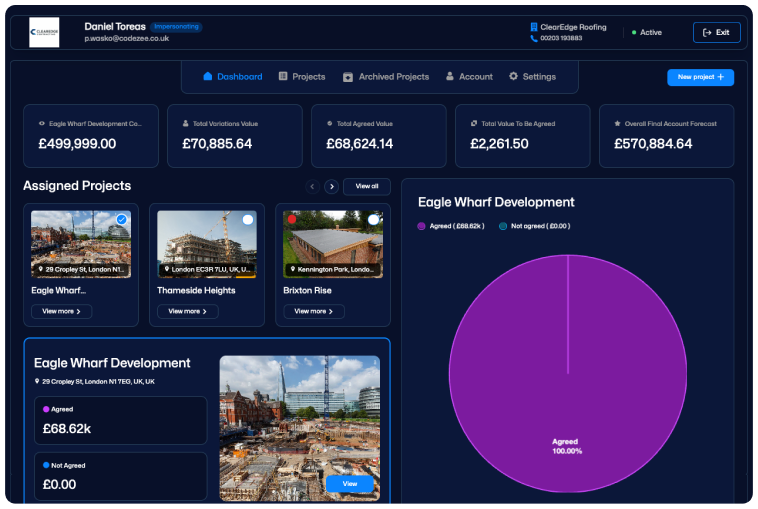Image resolution: width=758 pixels, height=509 pixels.
Task: Click the phone icon beside 00203 193883
Action: click(534, 38)
